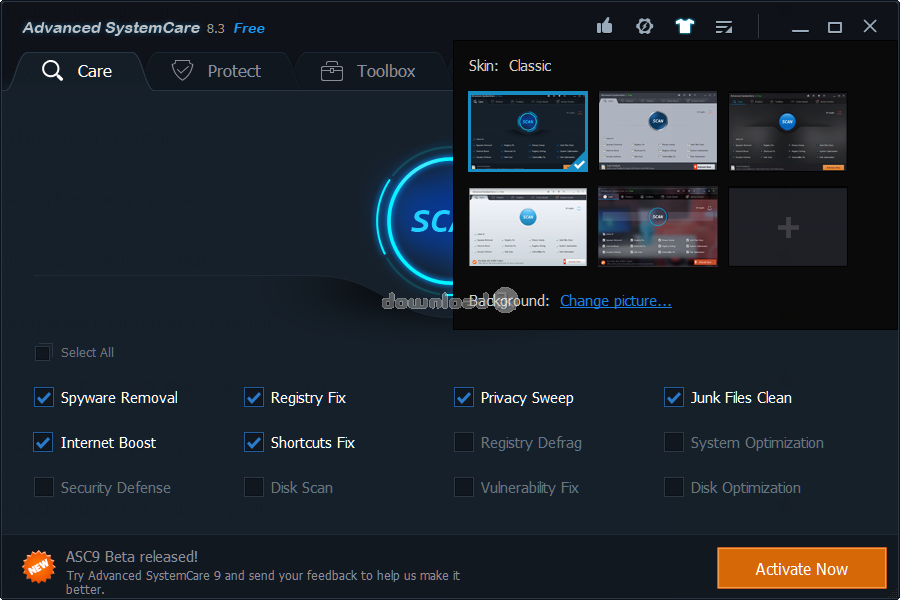Click the Activate Now button
This screenshot has height=600, width=900.
(x=802, y=568)
